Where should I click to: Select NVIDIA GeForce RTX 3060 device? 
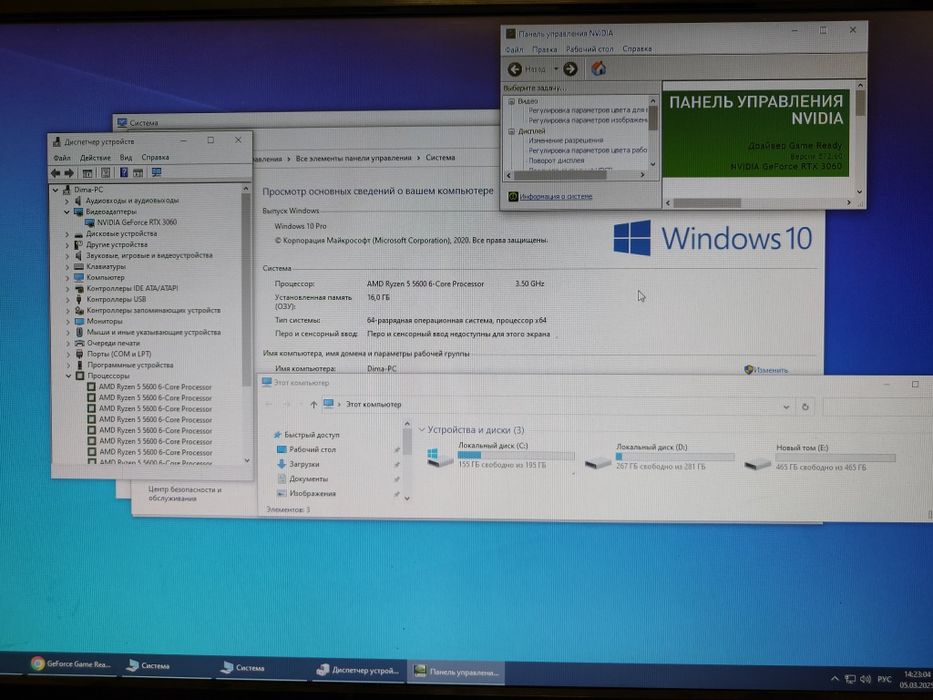pos(137,223)
